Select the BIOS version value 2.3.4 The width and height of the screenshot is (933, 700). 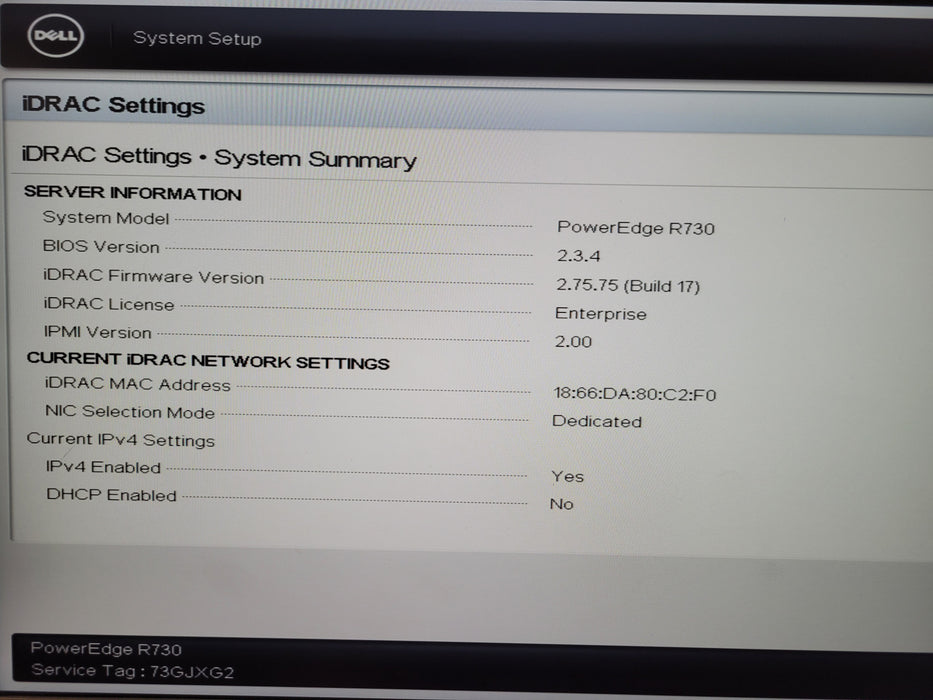578,256
